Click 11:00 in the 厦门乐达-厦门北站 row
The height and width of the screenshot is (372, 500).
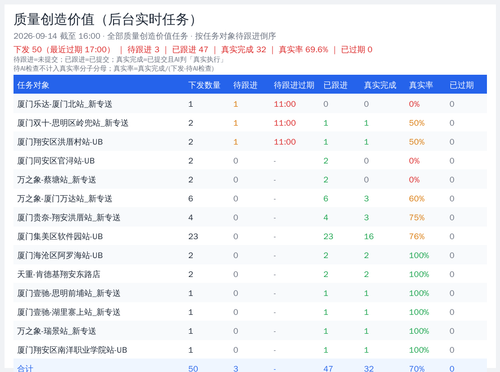click(285, 104)
